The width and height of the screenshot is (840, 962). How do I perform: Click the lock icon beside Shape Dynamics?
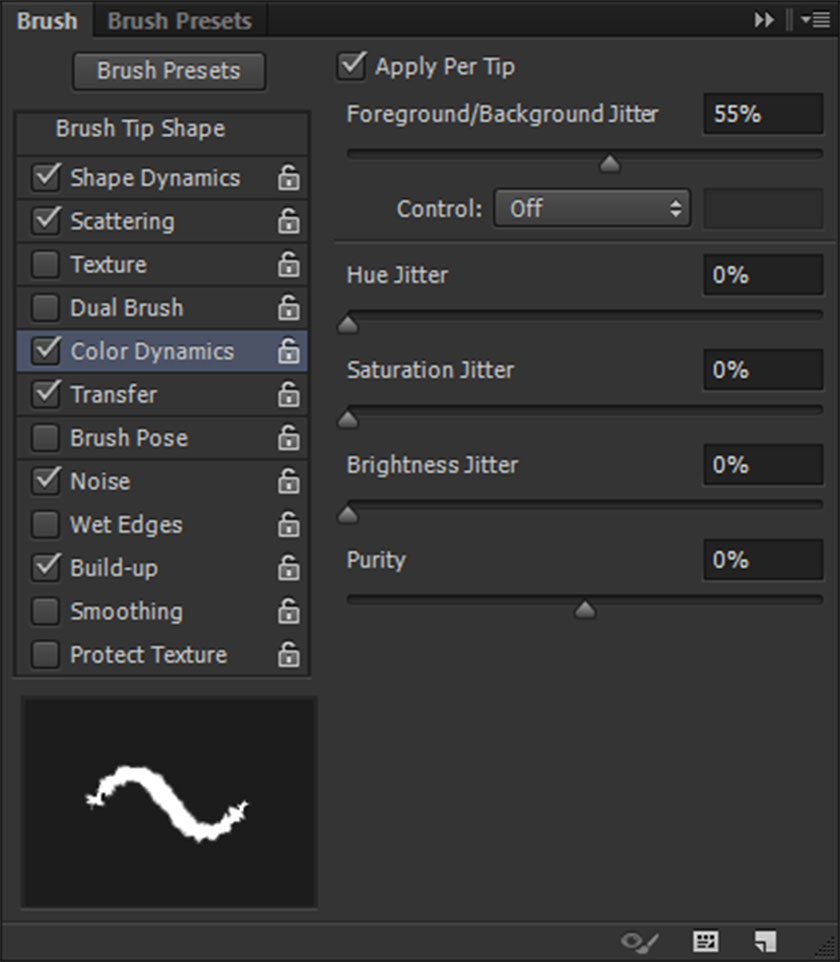(x=288, y=178)
